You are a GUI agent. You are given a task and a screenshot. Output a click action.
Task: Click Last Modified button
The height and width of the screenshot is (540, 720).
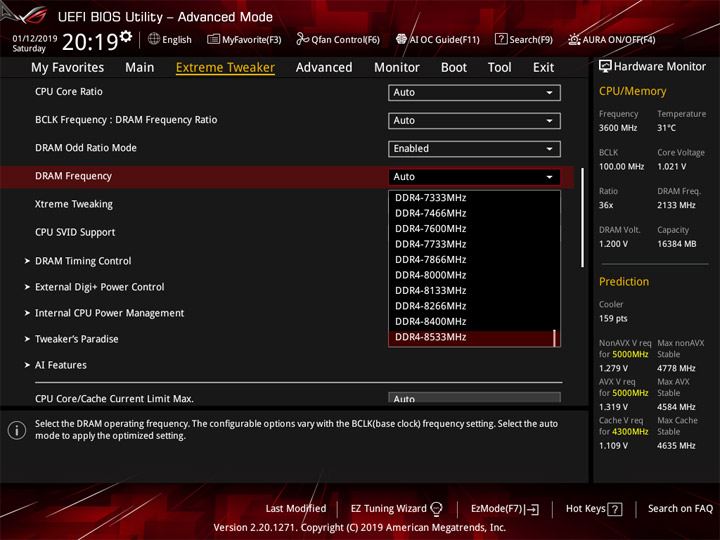click(x=296, y=508)
